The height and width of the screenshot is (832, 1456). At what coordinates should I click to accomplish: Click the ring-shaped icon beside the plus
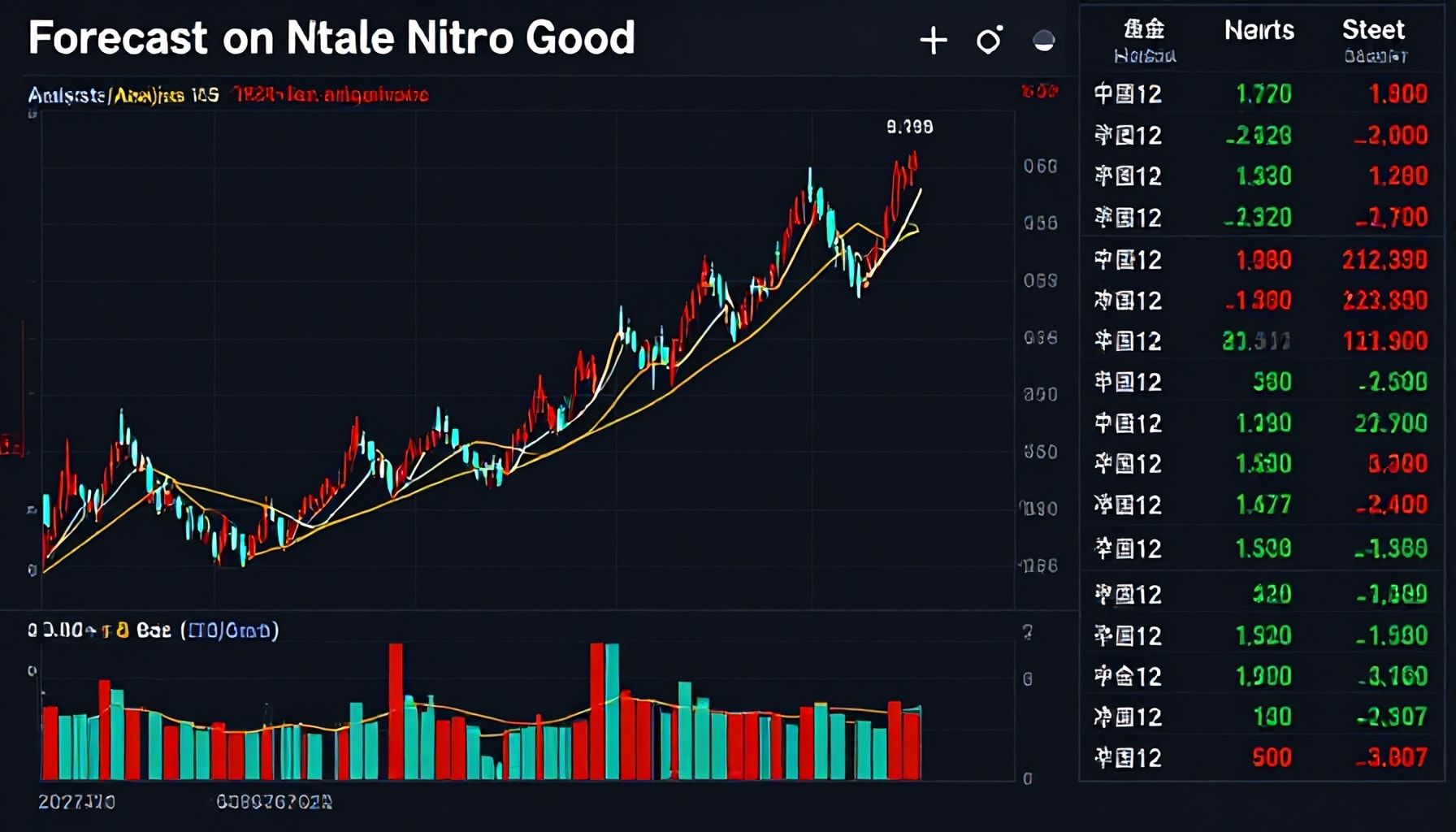click(989, 40)
